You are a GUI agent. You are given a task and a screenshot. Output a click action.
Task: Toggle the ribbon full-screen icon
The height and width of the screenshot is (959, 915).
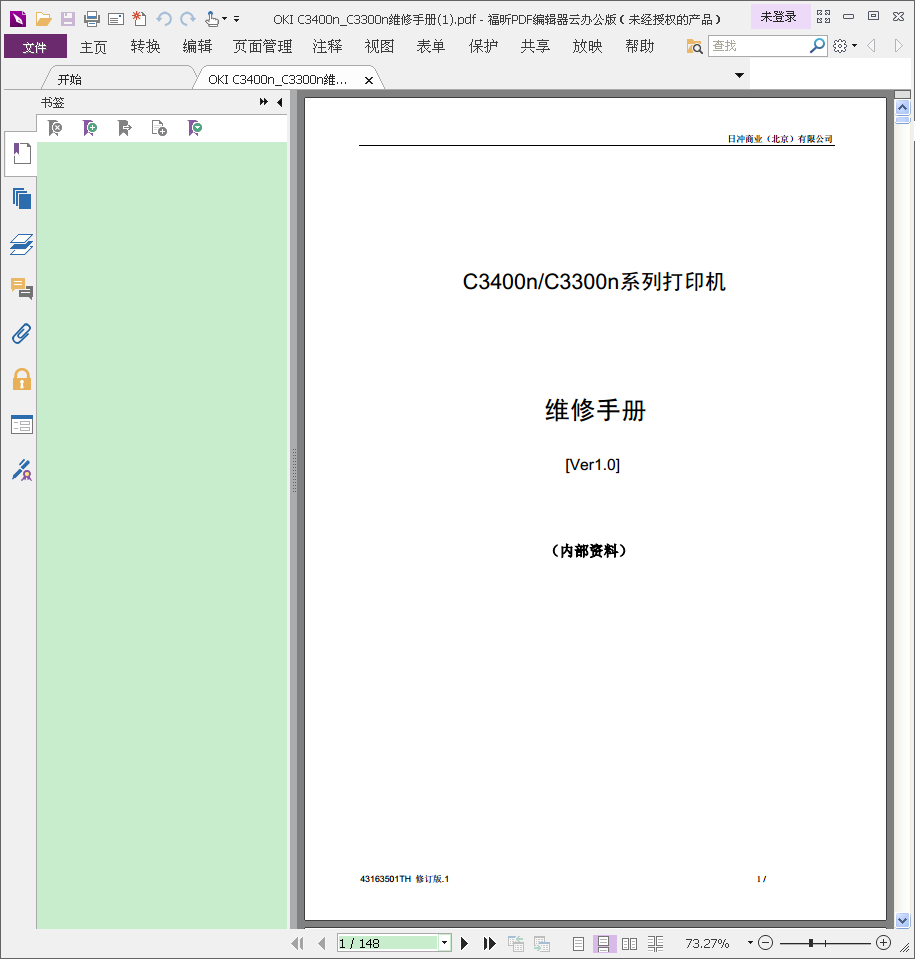tap(824, 17)
